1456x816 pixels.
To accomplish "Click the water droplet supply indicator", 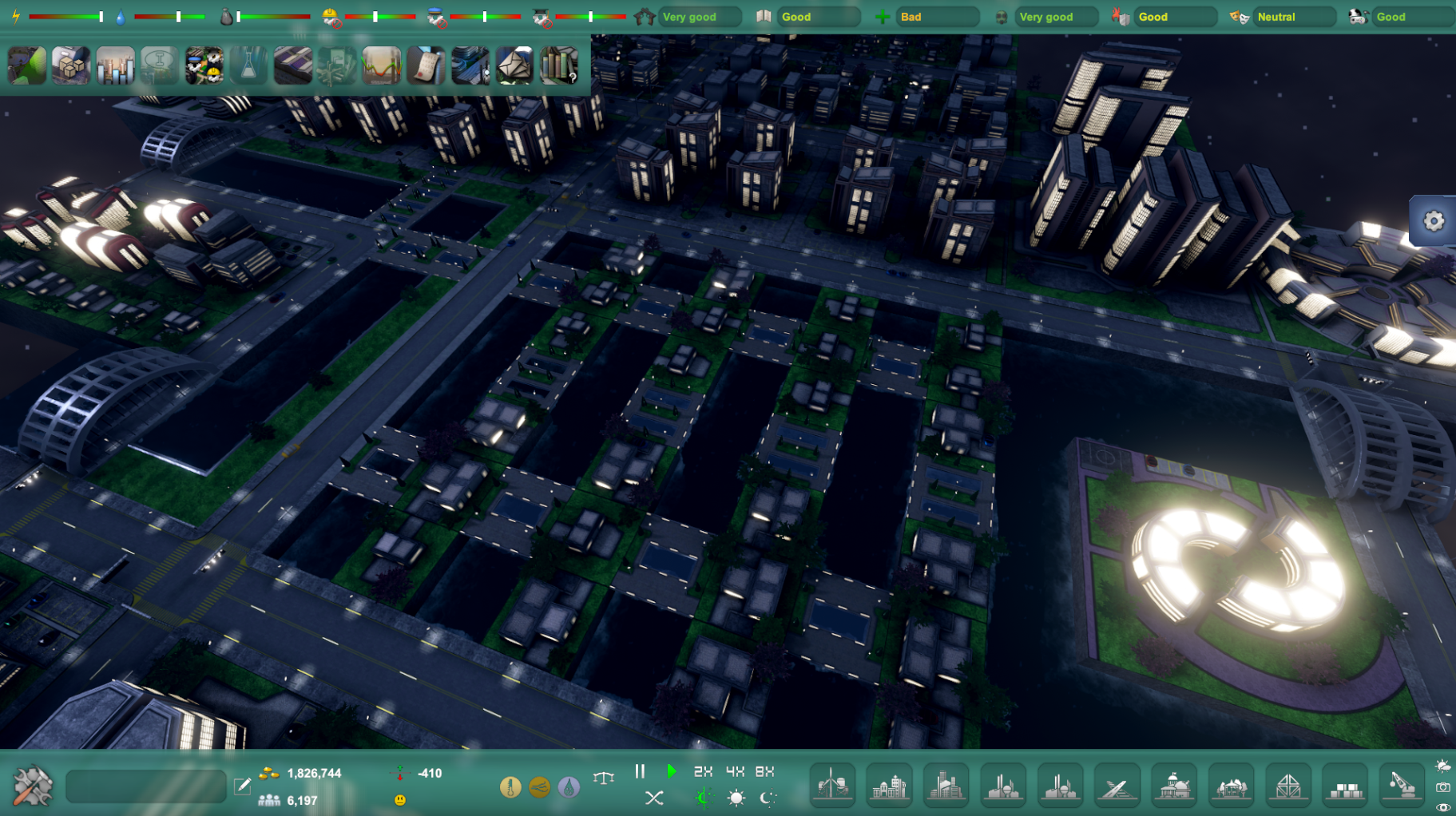I will pyautogui.click(x=121, y=16).
